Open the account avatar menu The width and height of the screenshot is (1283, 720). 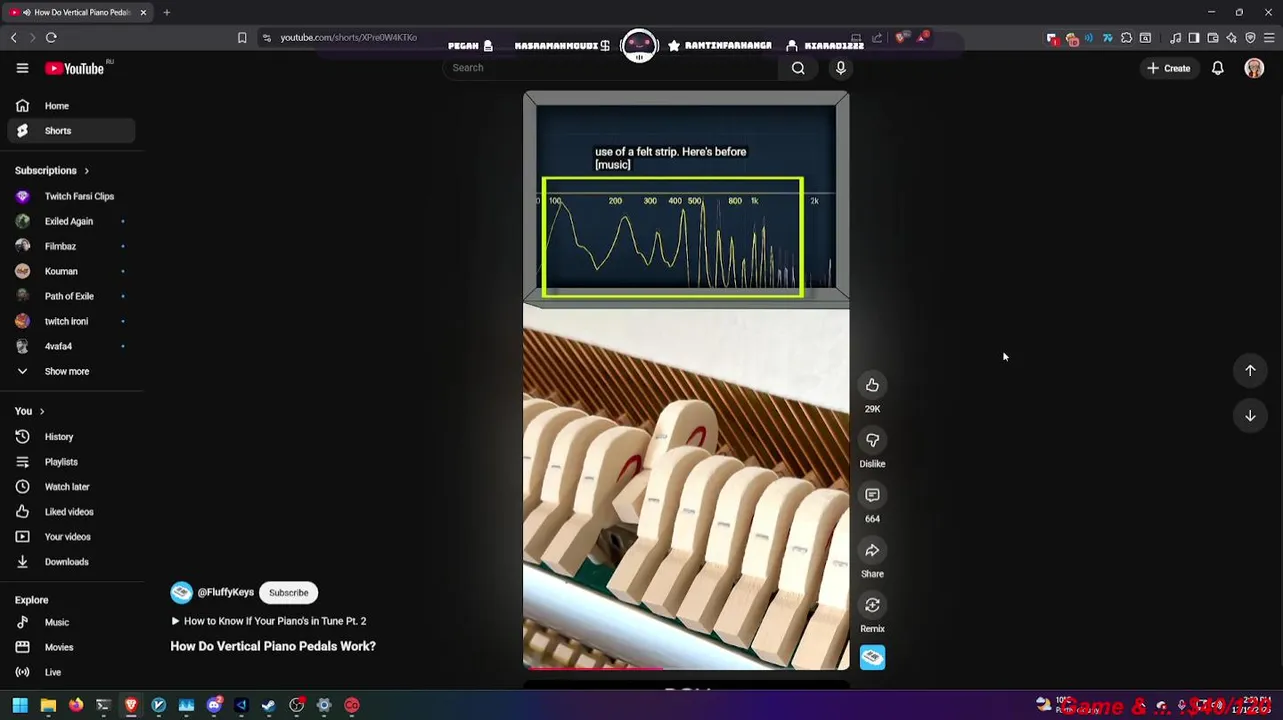(1254, 68)
